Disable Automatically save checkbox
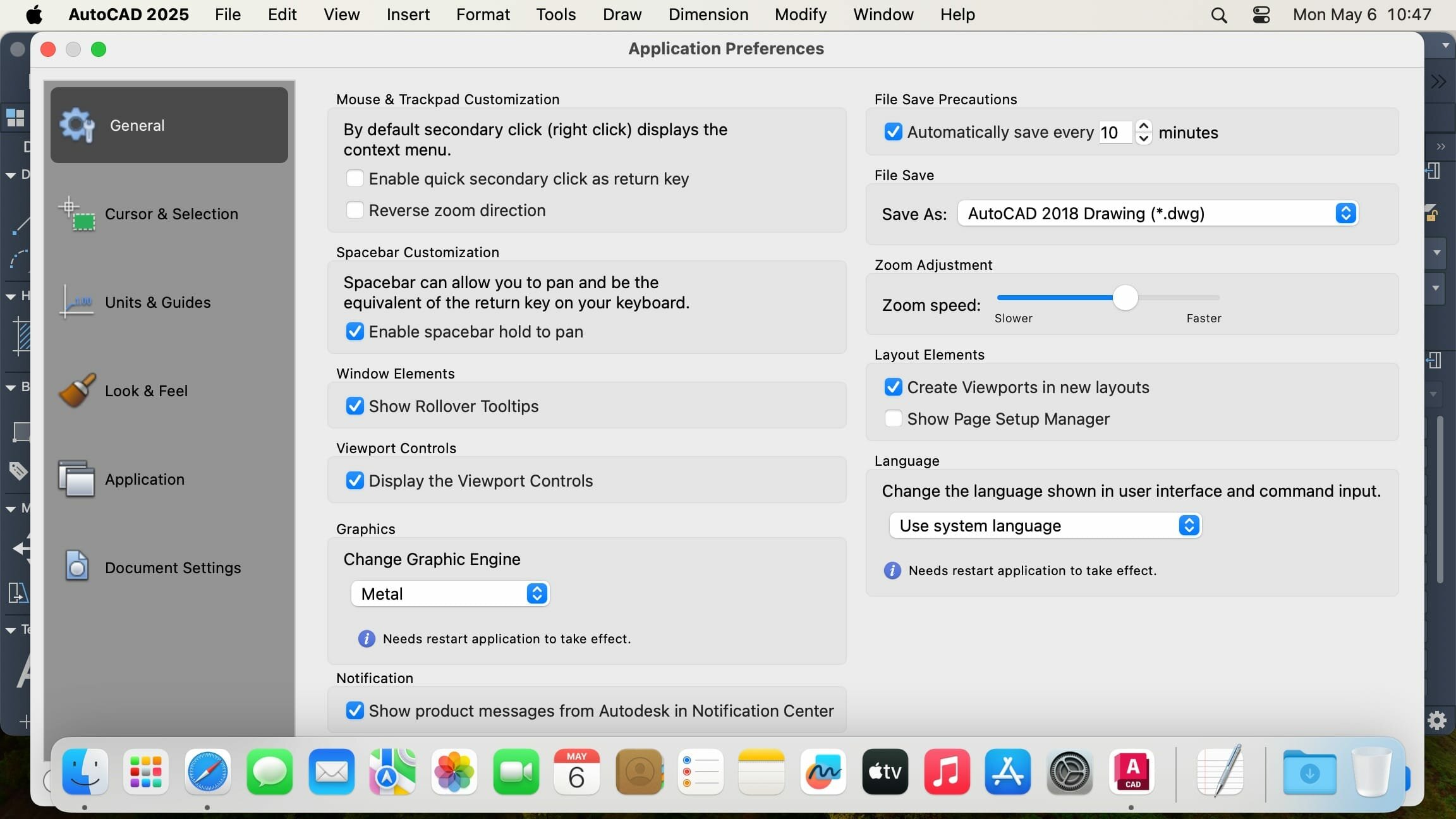The width and height of the screenshot is (1456, 819). pos(893,131)
